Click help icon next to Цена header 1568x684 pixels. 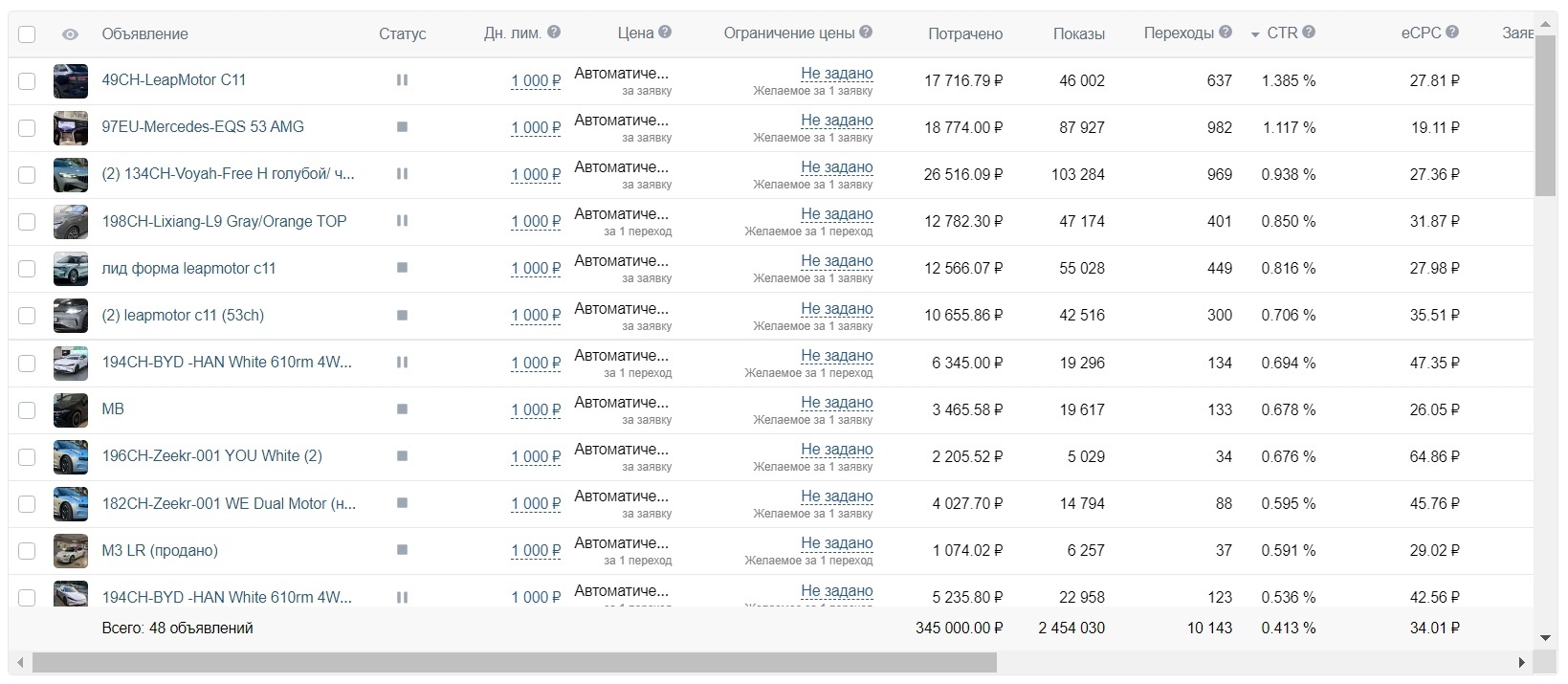665,32
